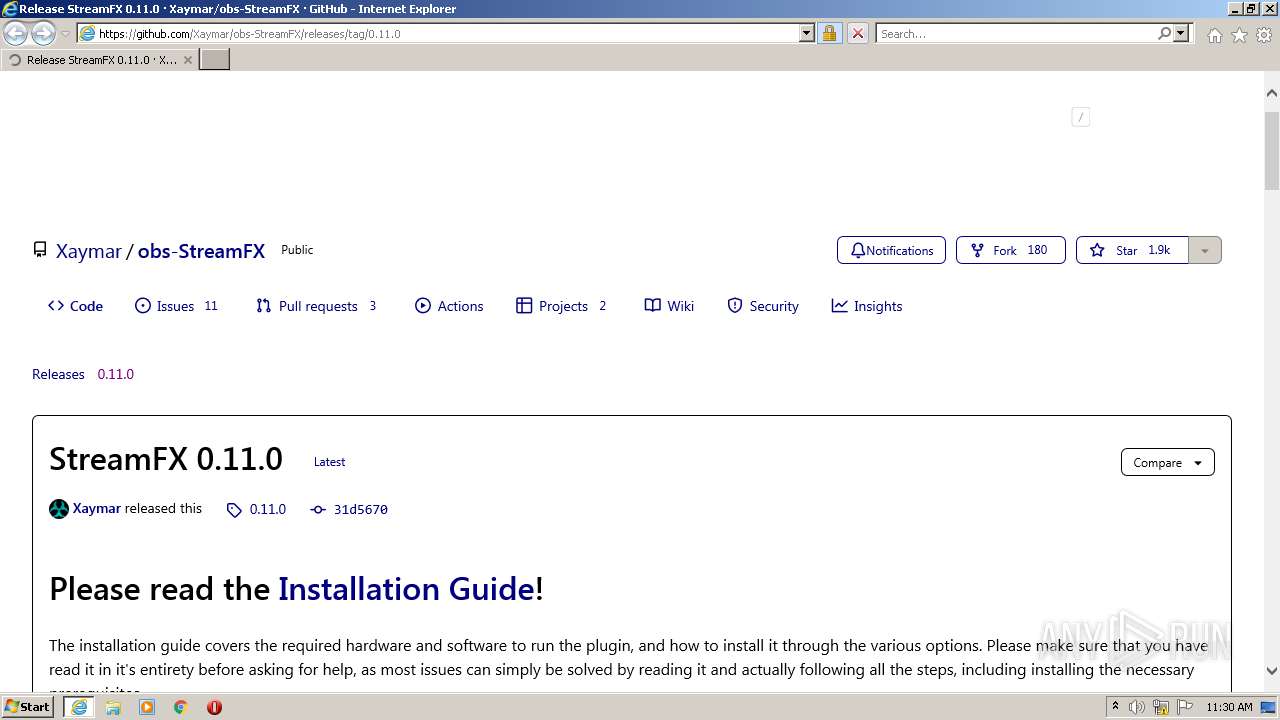The width and height of the screenshot is (1280, 720).
Task: Click the repository book icon
Action: (x=40, y=250)
